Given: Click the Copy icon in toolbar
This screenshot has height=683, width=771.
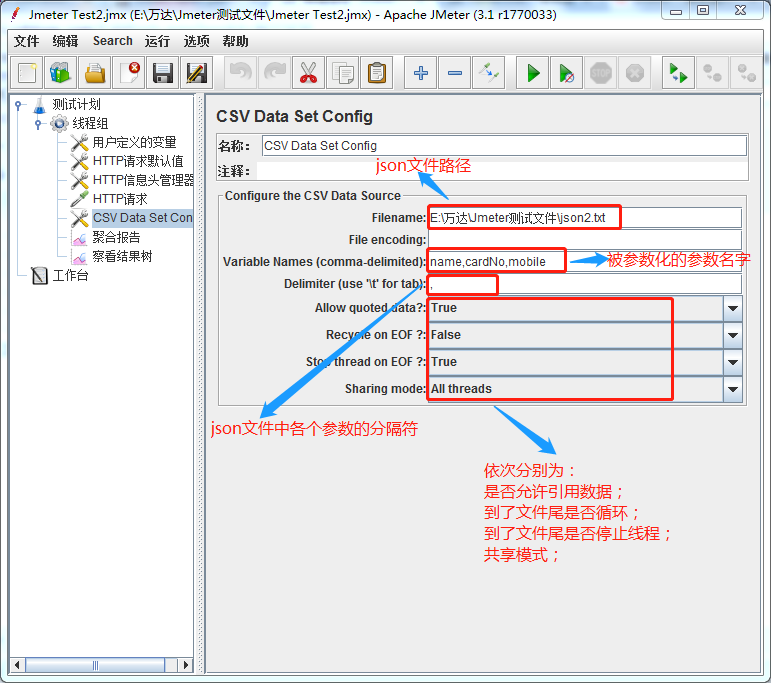Looking at the screenshot, I should point(342,73).
